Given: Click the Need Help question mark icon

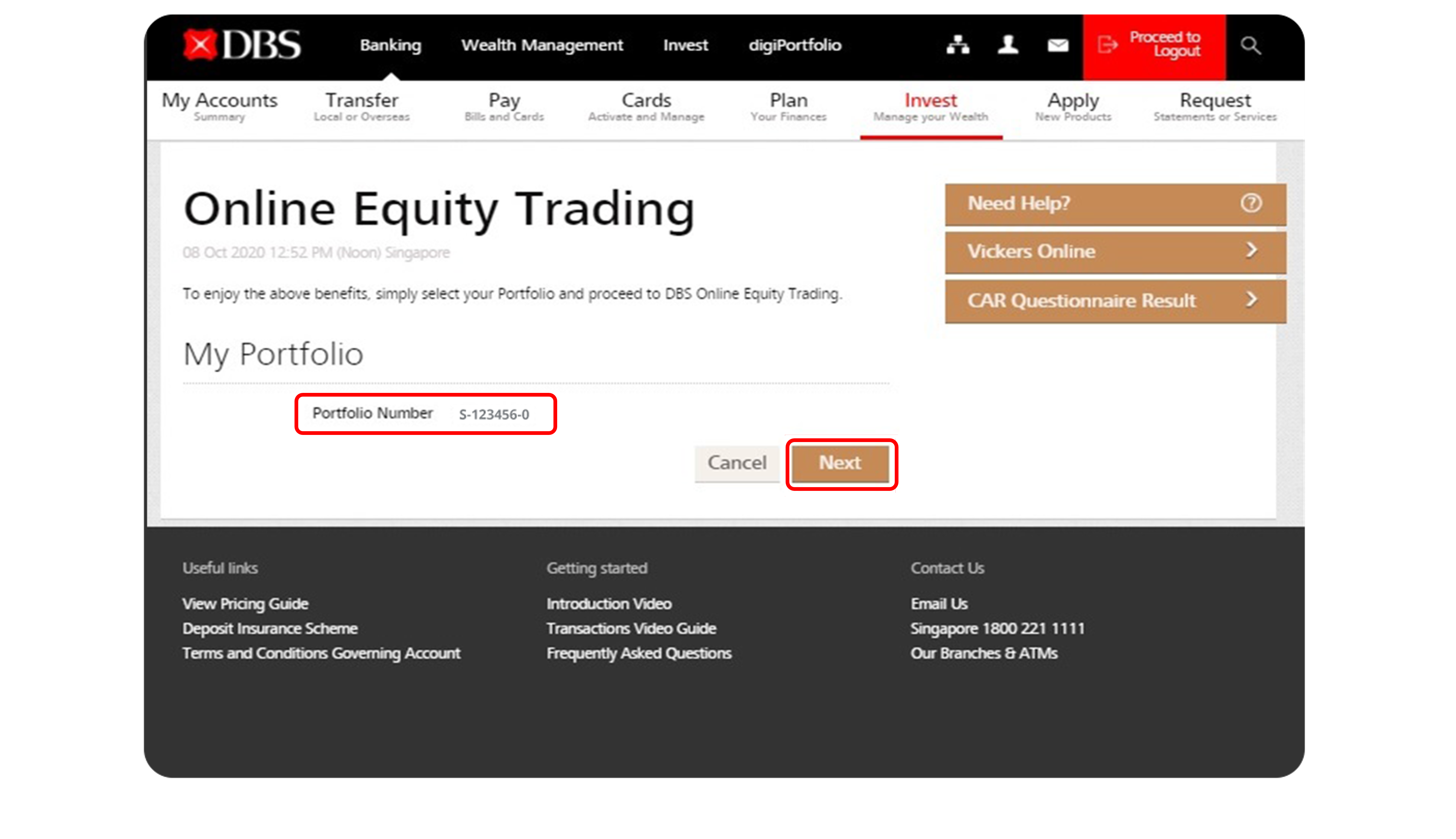Looking at the screenshot, I should click(1250, 203).
